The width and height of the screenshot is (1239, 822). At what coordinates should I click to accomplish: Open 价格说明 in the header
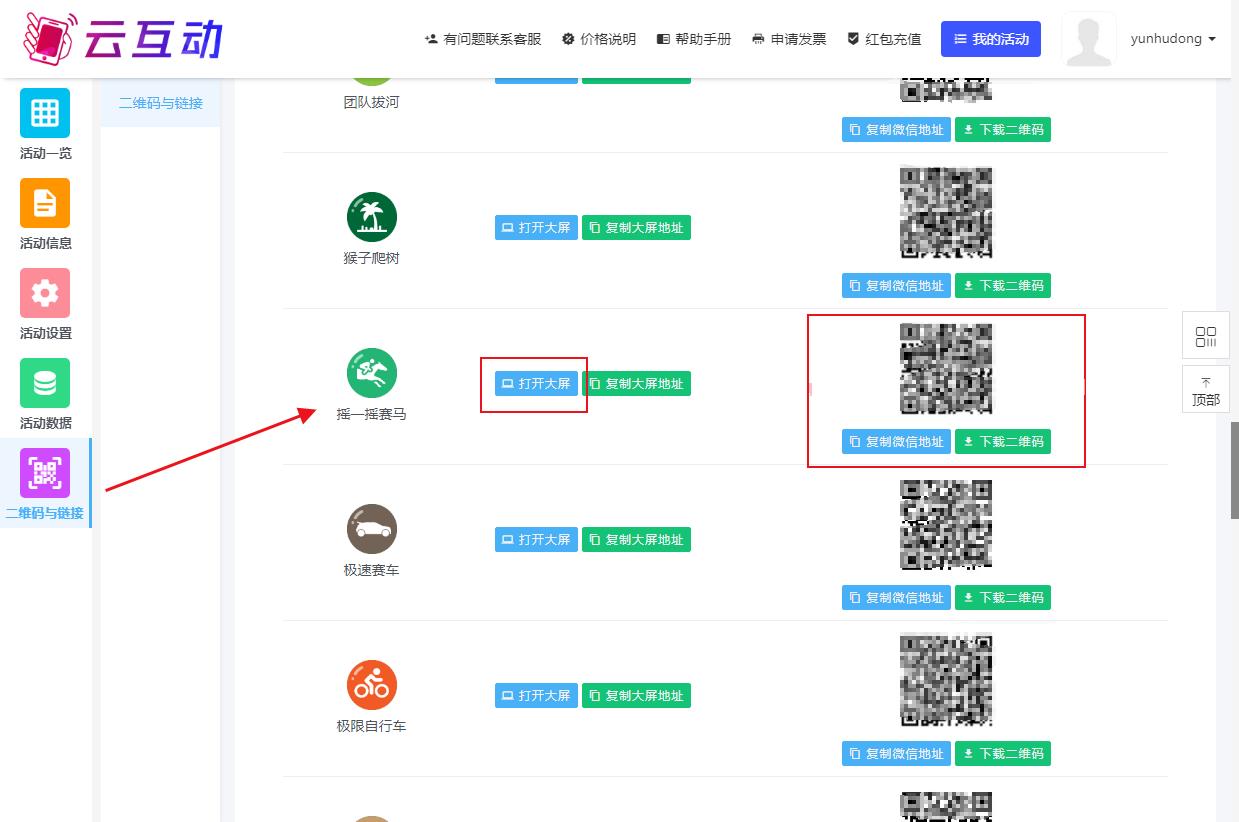[598, 39]
